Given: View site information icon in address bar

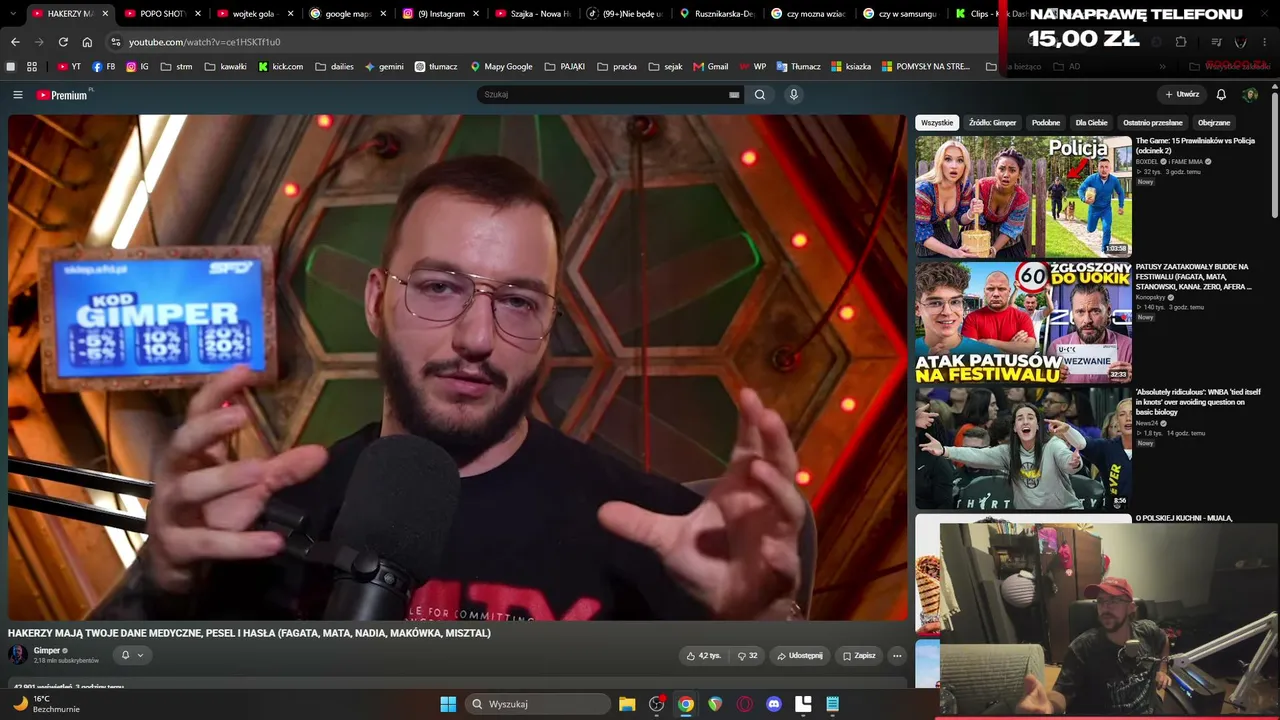Looking at the screenshot, I should (116, 42).
